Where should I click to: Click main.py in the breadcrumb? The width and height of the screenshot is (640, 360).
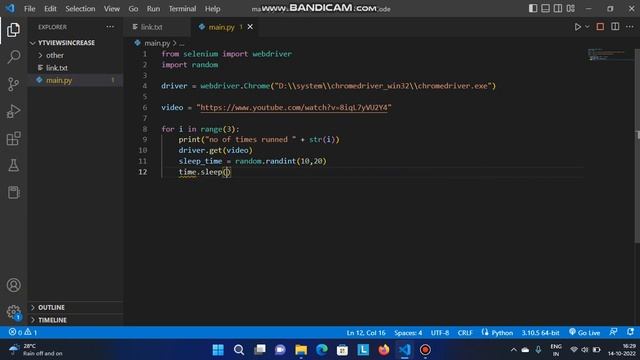pyautogui.click(x=157, y=43)
